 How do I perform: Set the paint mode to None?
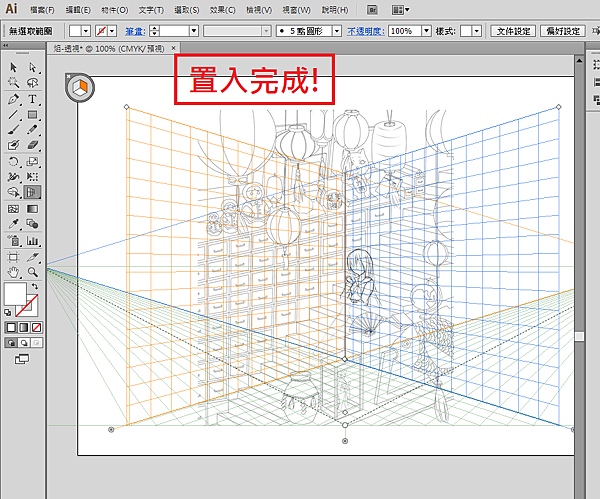pyautogui.click(x=36, y=327)
